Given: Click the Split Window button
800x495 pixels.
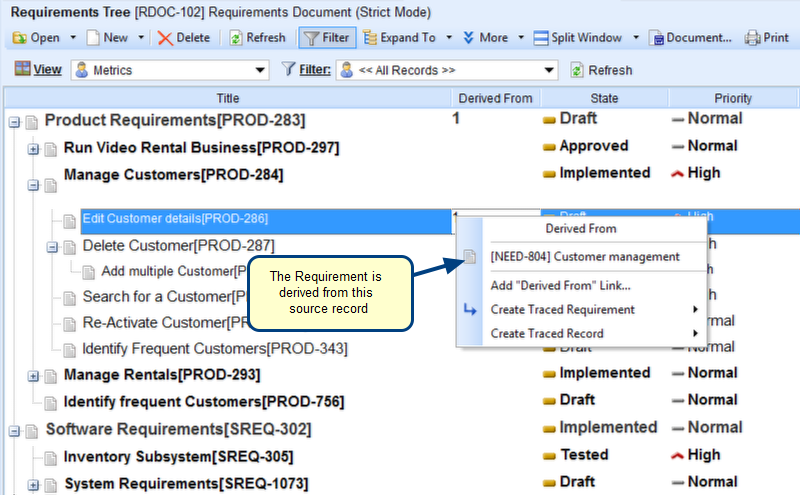Looking at the screenshot, I should pos(578,38).
